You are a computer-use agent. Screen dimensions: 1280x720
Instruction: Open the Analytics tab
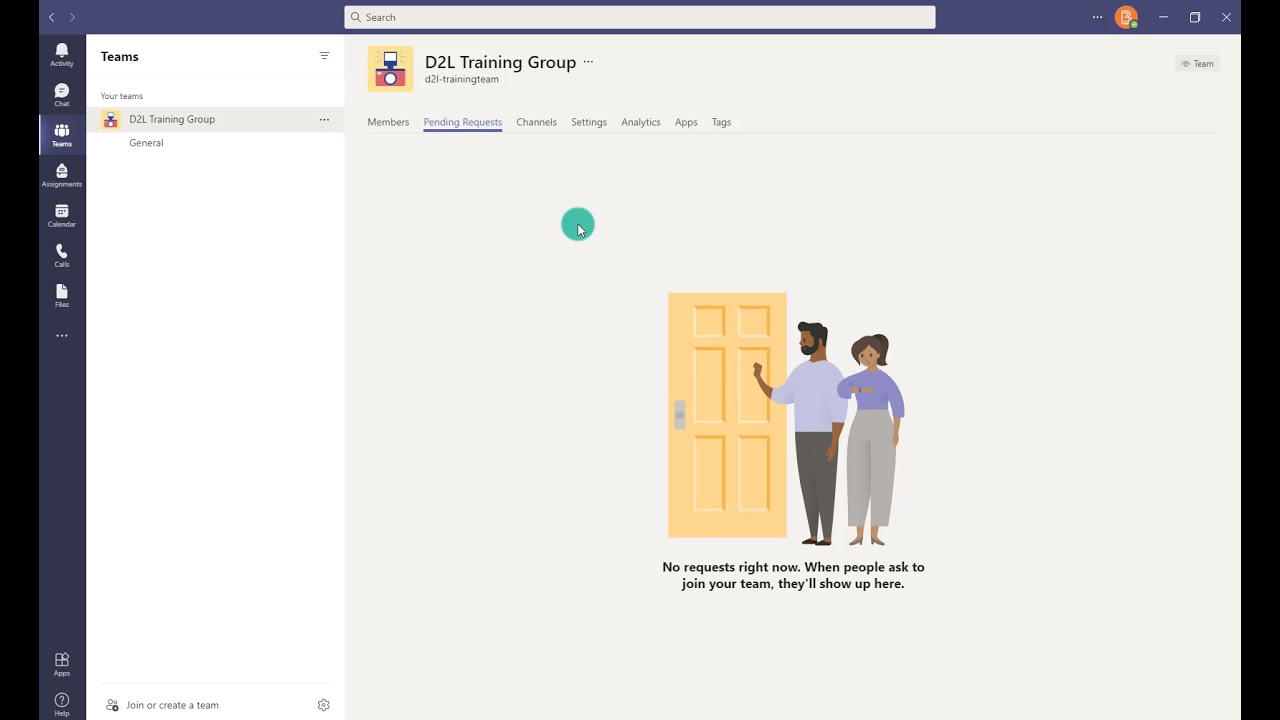[x=641, y=122]
